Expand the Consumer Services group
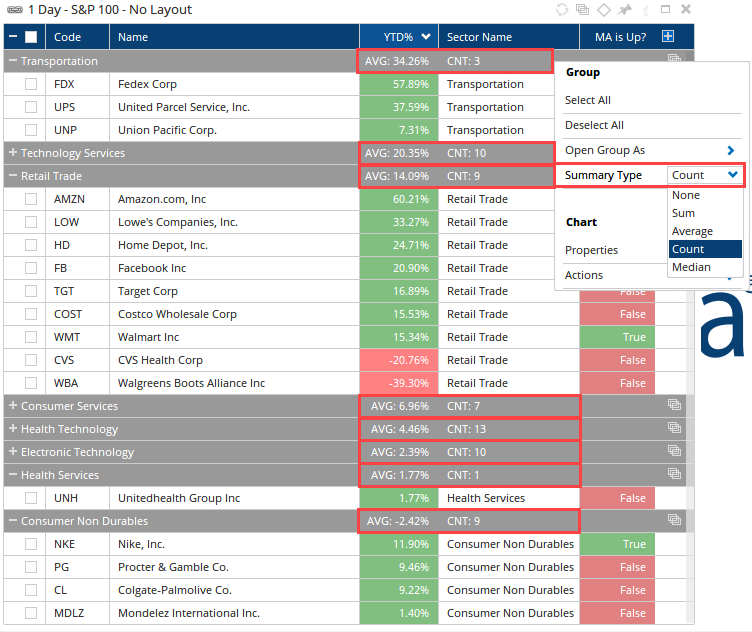This screenshot has height=632, width=752. [13, 406]
